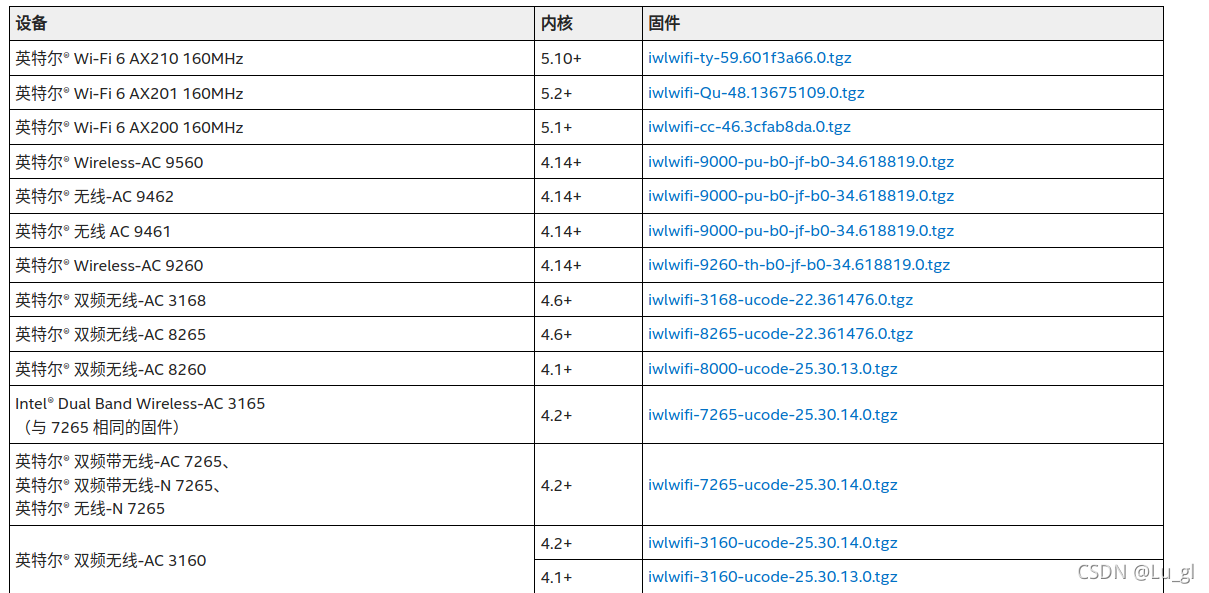Image resolution: width=1209 pixels, height=593 pixels.
Task: Click the 5.2+ kernel version cell
Action: point(588,93)
